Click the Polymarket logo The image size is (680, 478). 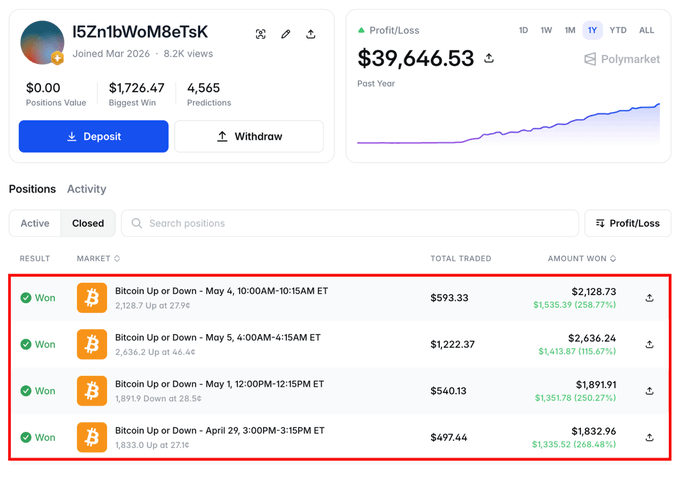[622, 59]
